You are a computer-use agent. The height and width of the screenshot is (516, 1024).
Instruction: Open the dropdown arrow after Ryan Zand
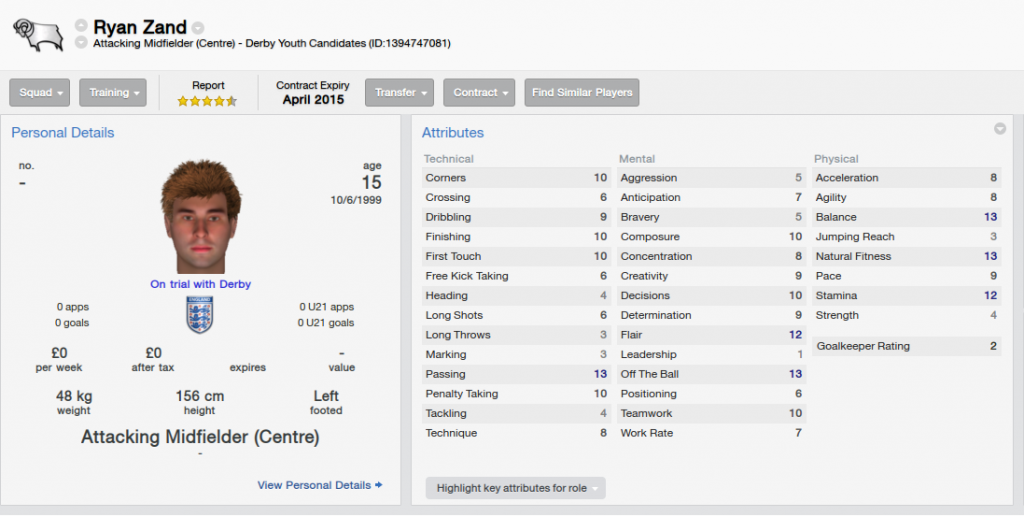[198, 28]
